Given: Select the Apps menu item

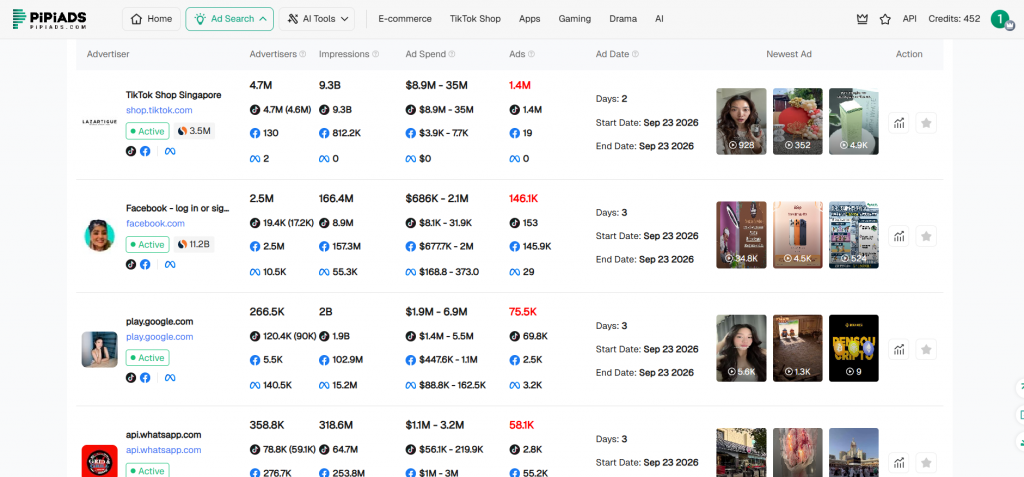Looking at the screenshot, I should click(x=530, y=19).
